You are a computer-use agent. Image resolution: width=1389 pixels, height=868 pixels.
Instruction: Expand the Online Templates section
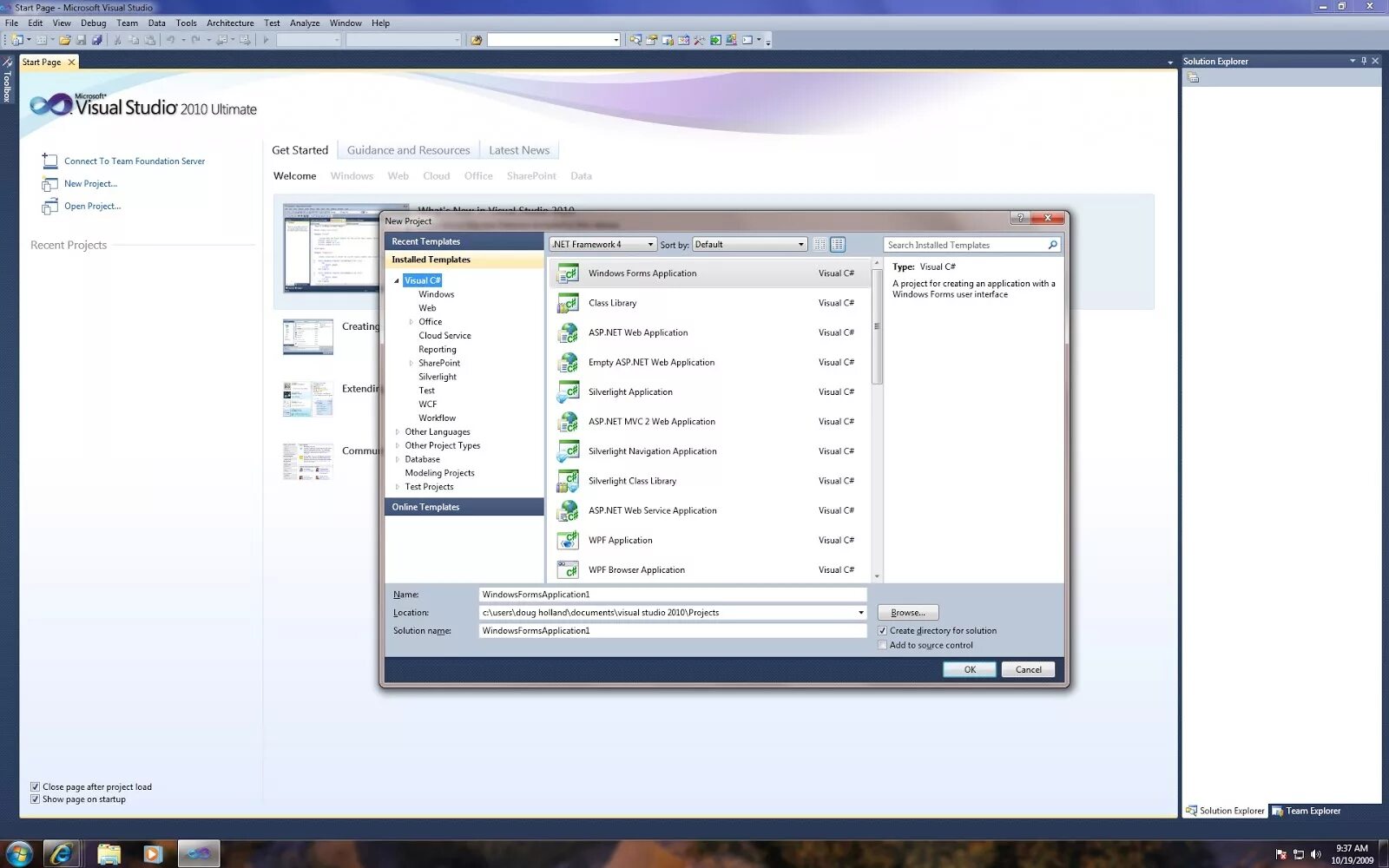[464, 507]
